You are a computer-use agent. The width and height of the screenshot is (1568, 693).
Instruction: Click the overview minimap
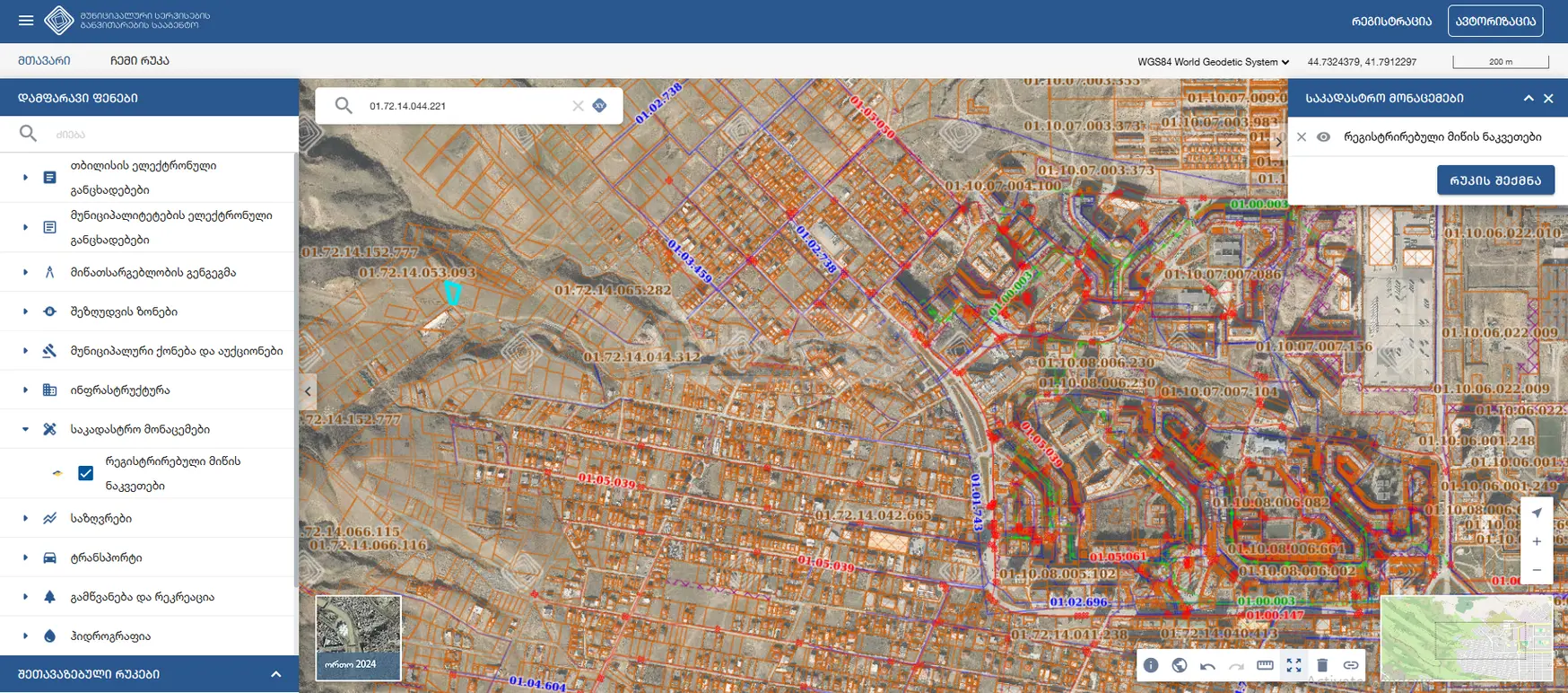point(1467,640)
